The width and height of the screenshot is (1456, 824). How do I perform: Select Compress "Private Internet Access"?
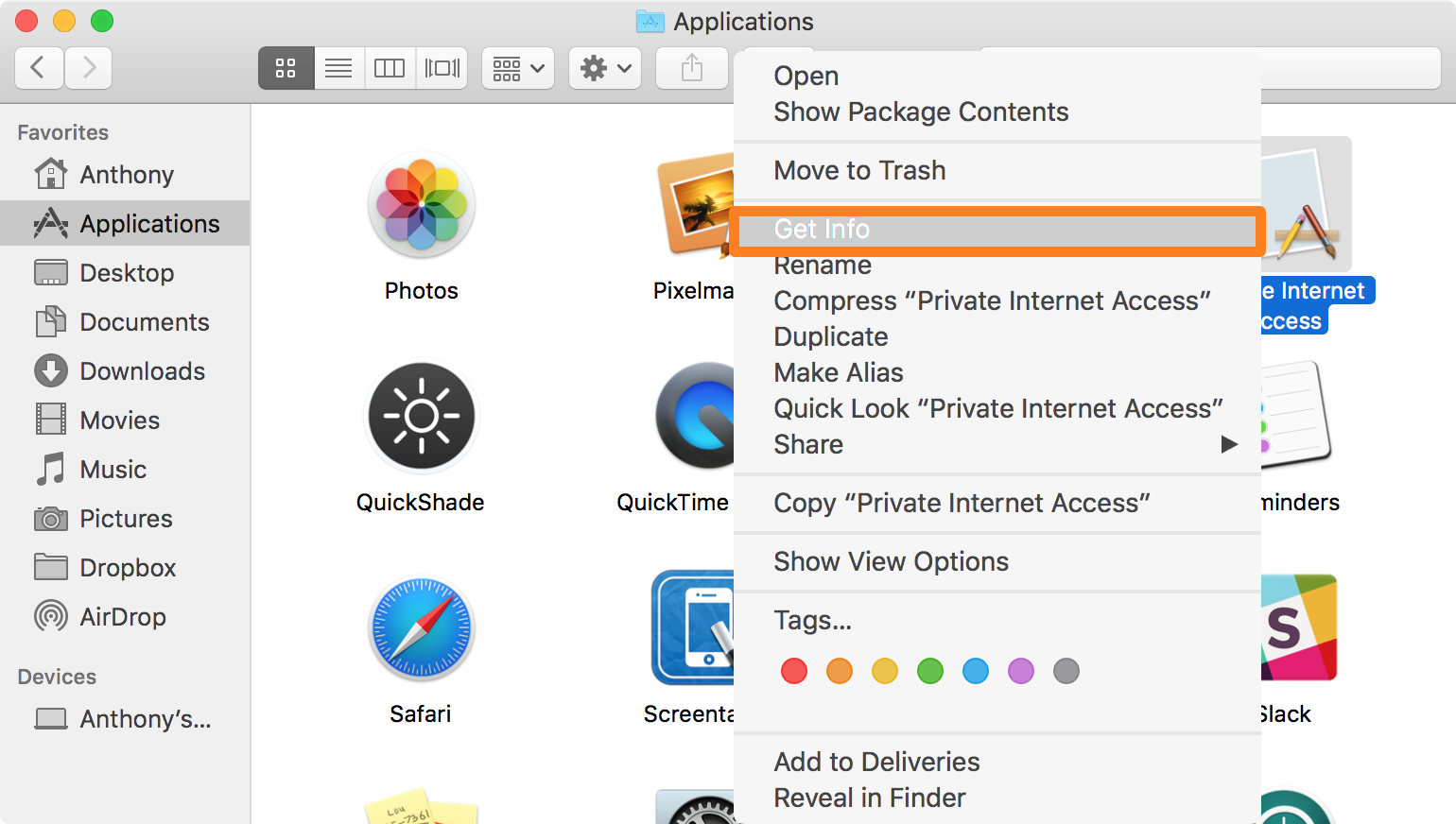992,300
